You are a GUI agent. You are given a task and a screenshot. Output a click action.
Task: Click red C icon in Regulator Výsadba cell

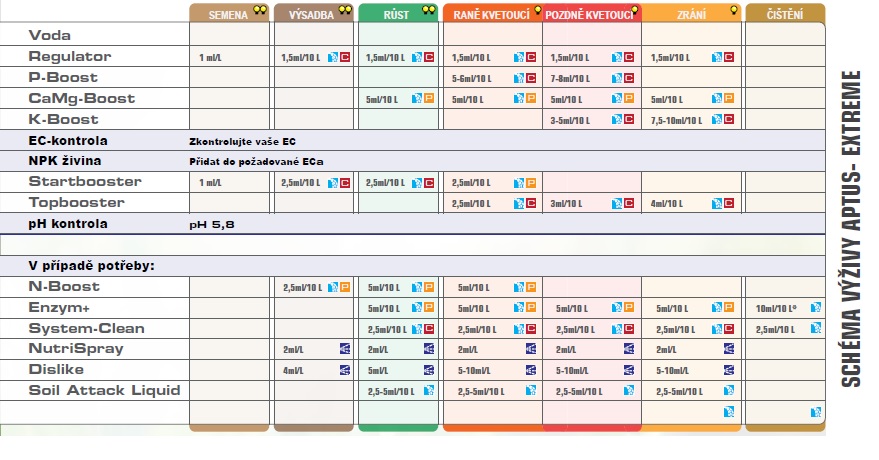(x=345, y=57)
